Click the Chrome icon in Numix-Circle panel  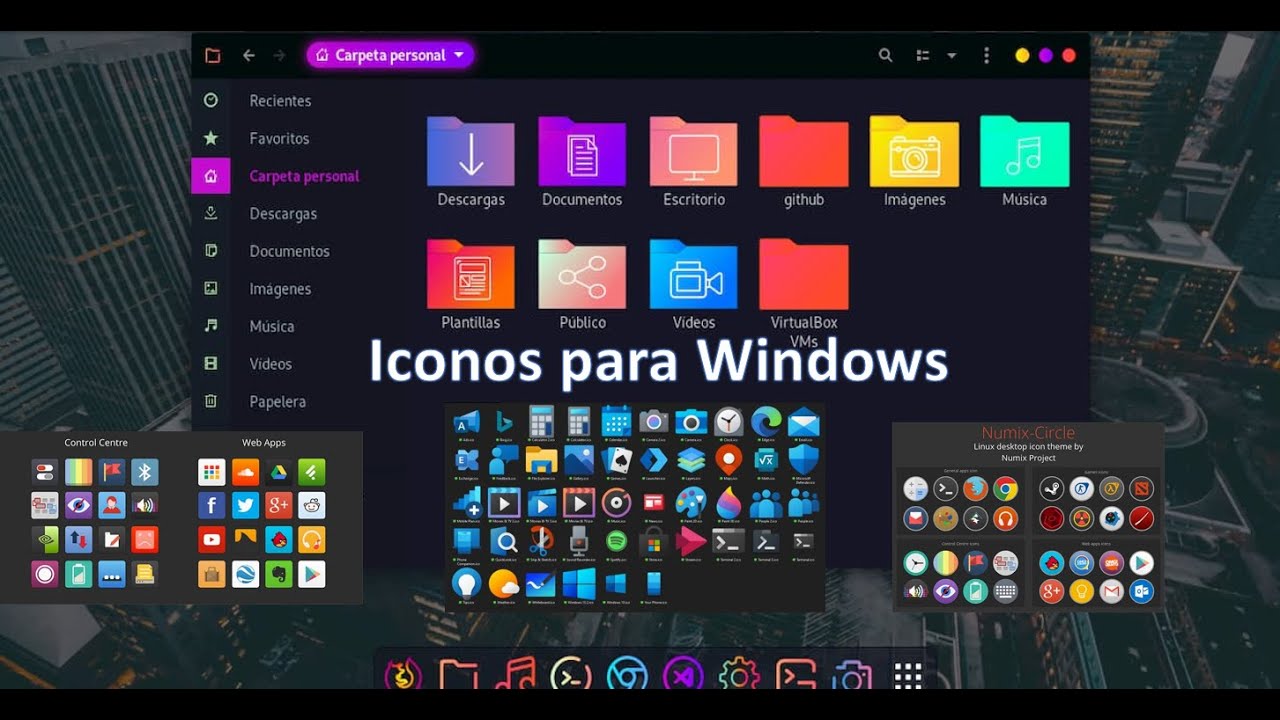[1005, 488]
